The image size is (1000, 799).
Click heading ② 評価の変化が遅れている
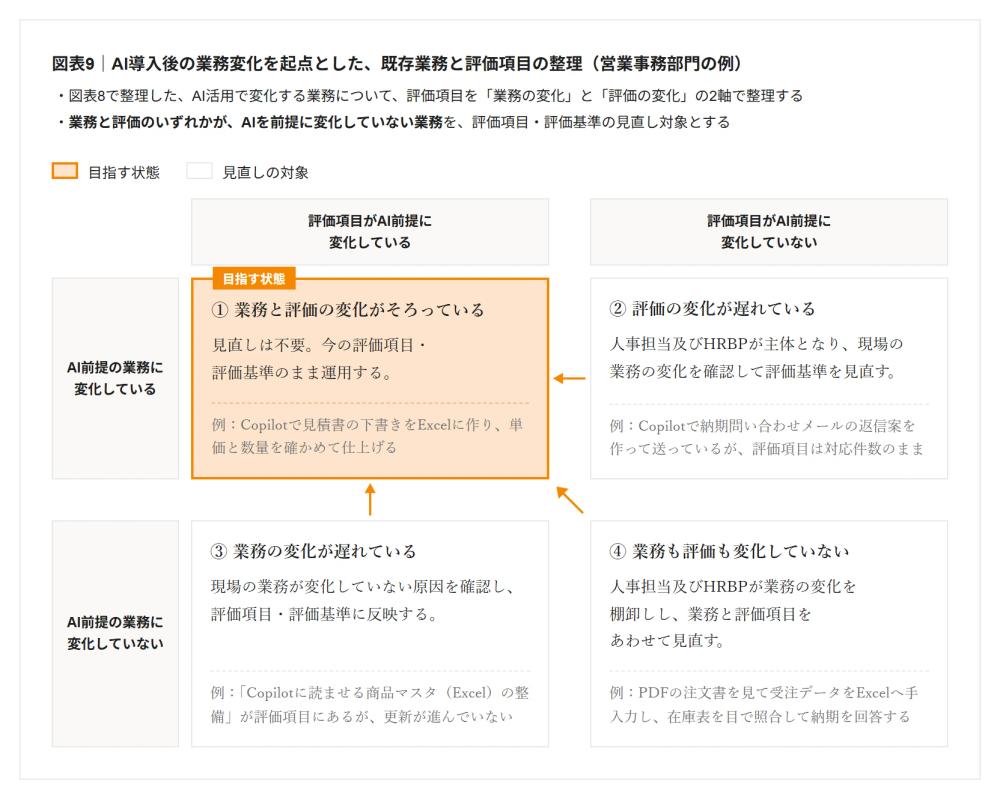pyautogui.click(x=712, y=309)
